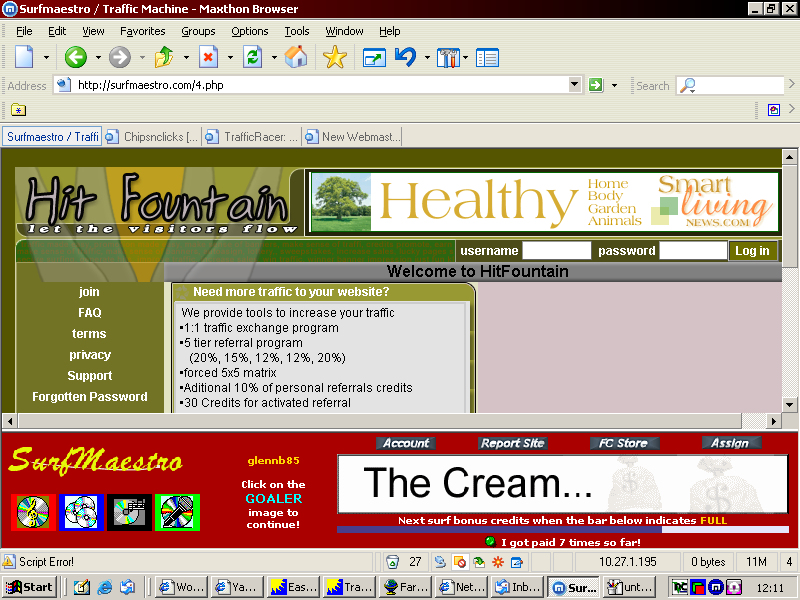Screen dimensions: 800x600
Task: Click the popup blocker status icon
Action: [460, 562]
